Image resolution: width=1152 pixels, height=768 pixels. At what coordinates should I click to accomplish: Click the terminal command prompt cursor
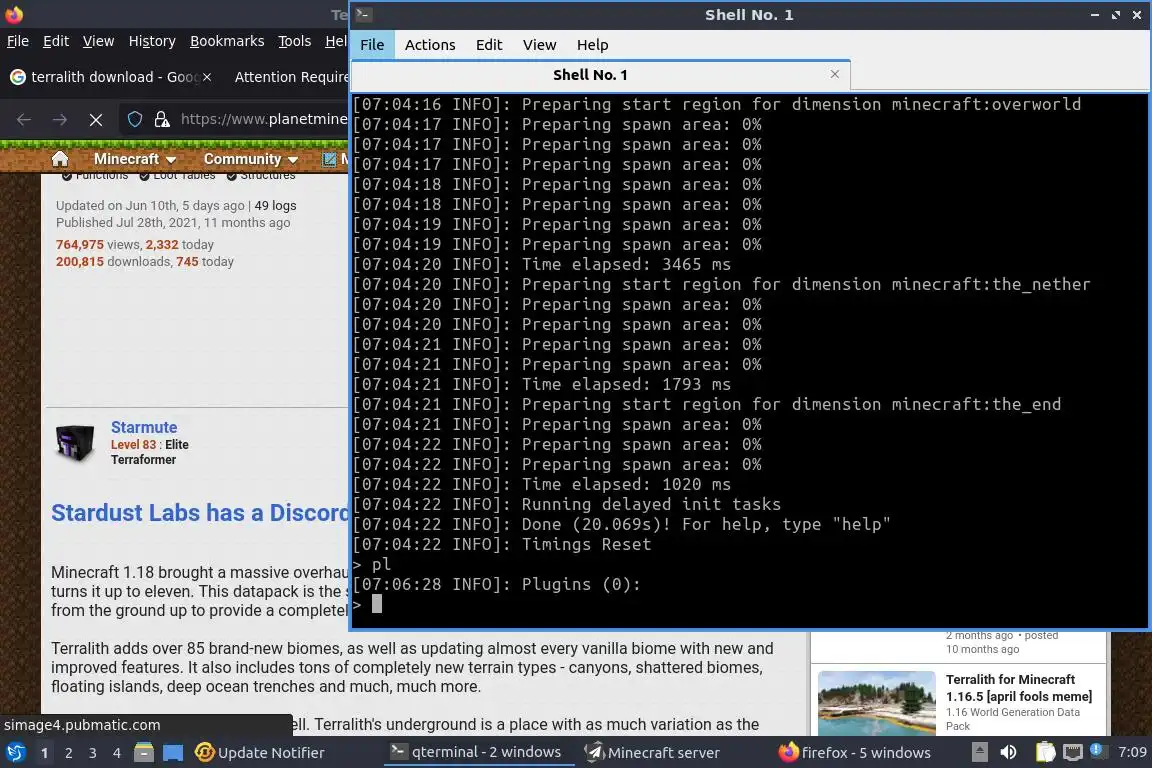[376, 604]
